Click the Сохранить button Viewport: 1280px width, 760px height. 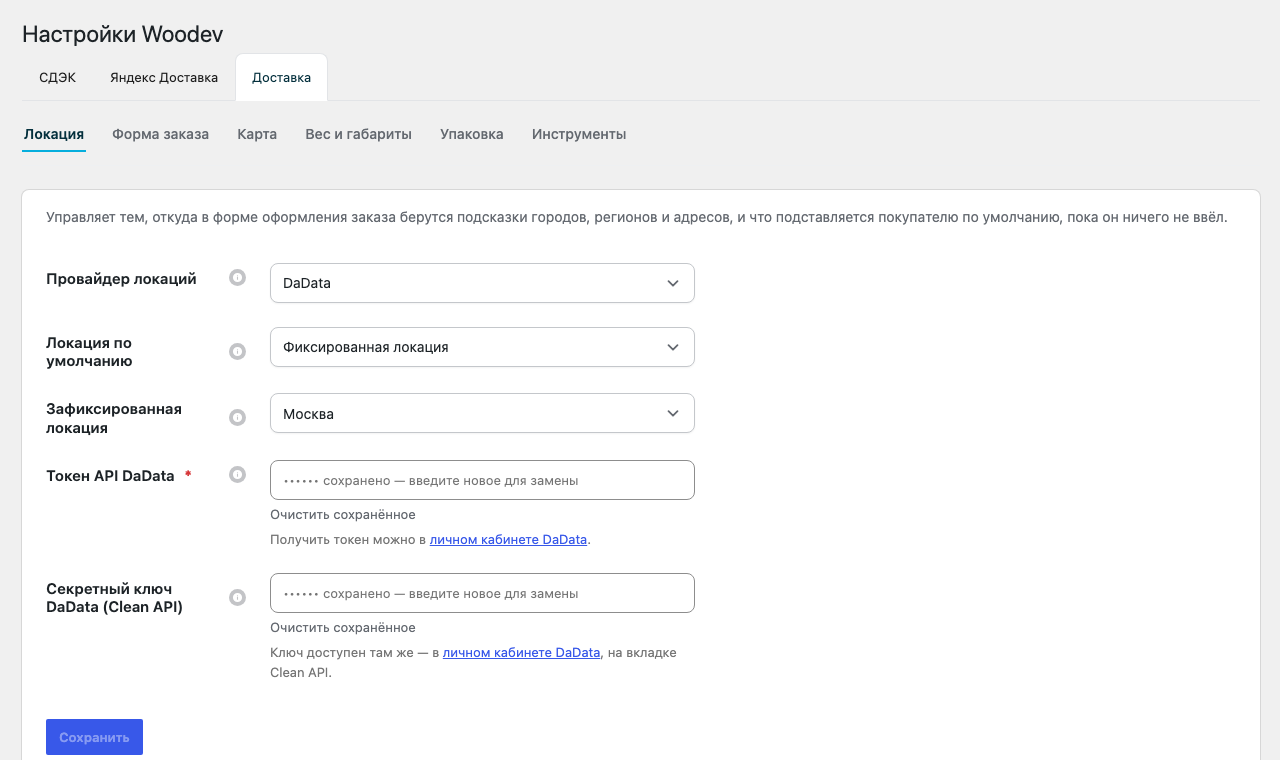(x=94, y=737)
